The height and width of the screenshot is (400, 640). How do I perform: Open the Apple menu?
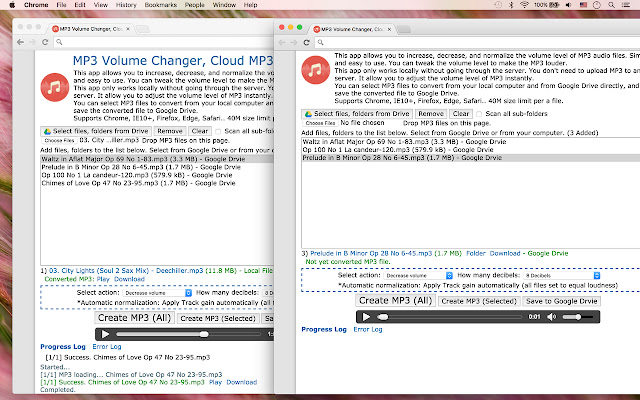click(x=12, y=5)
